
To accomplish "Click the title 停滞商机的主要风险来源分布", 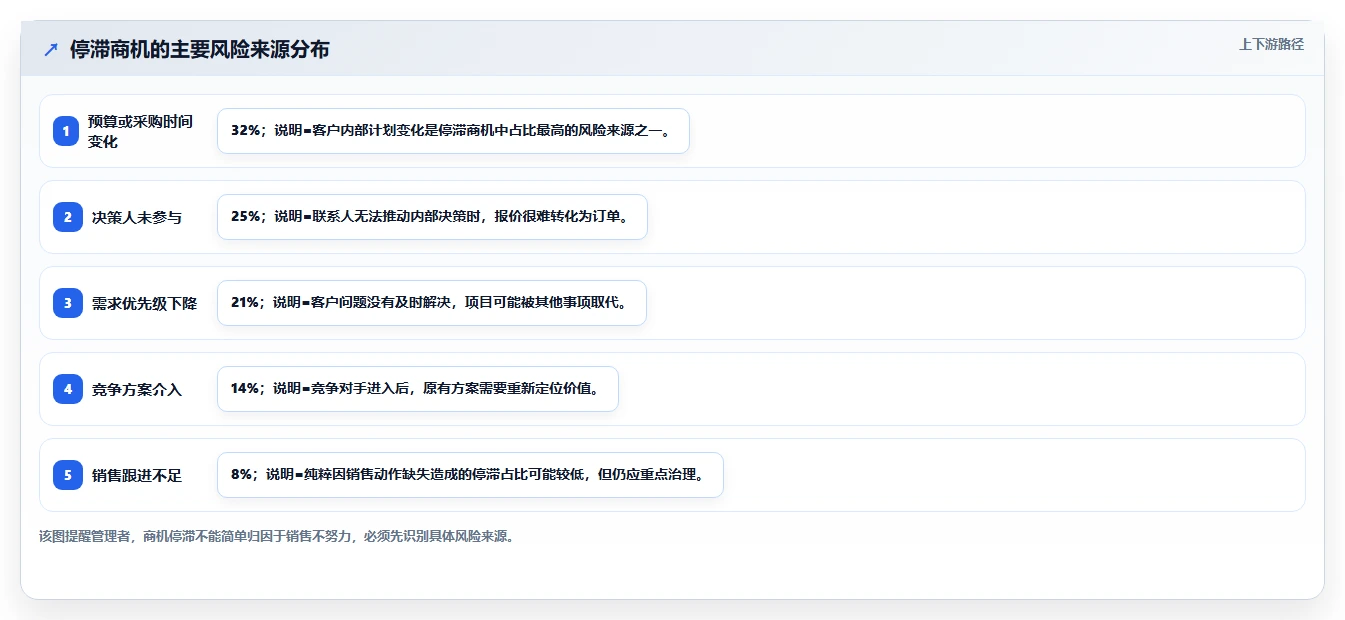I will pos(199,50).
